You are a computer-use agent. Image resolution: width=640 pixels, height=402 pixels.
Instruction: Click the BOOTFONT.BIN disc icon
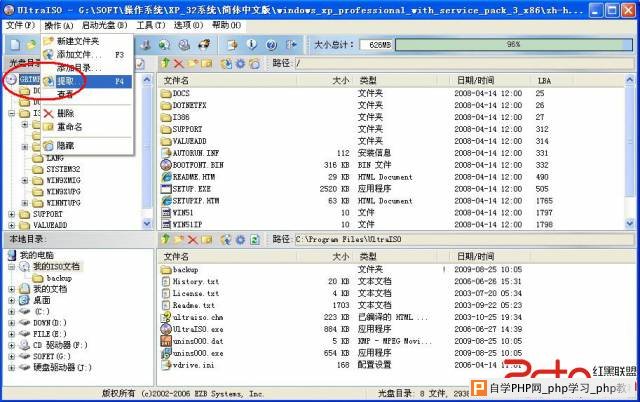pos(166,165)
